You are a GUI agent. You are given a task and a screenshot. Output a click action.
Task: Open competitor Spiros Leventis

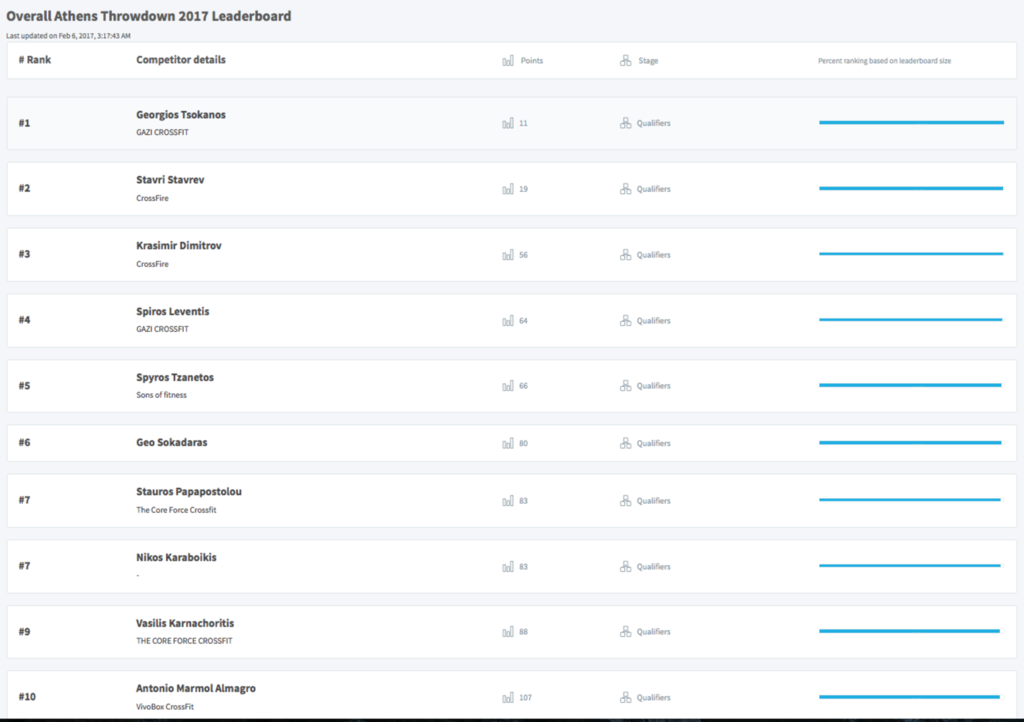click(172, 312)
